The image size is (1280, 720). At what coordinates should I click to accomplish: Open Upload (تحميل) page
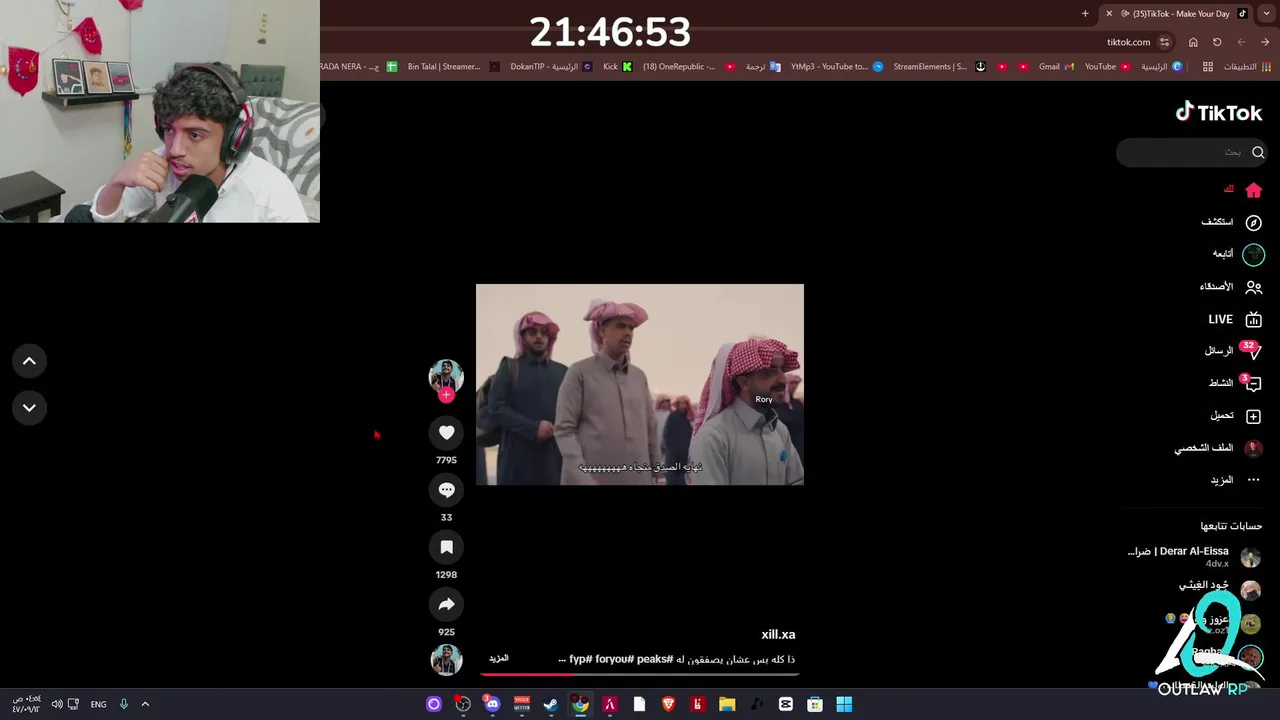click(1236, 415)
